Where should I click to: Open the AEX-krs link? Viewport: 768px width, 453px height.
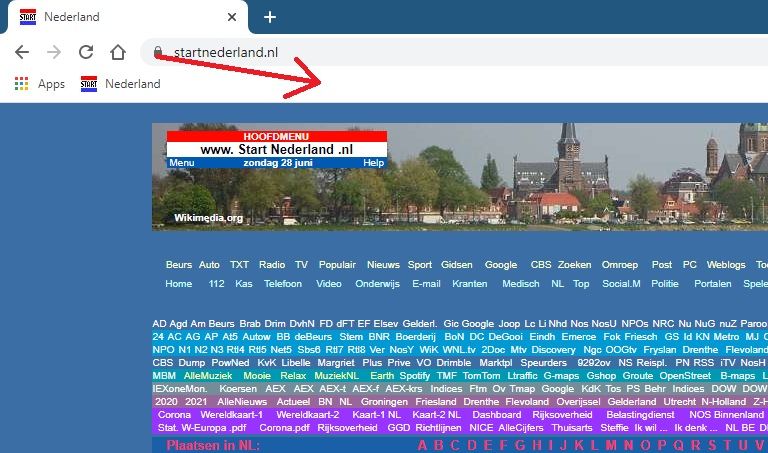pyautogui.click(x=404, y=389)
